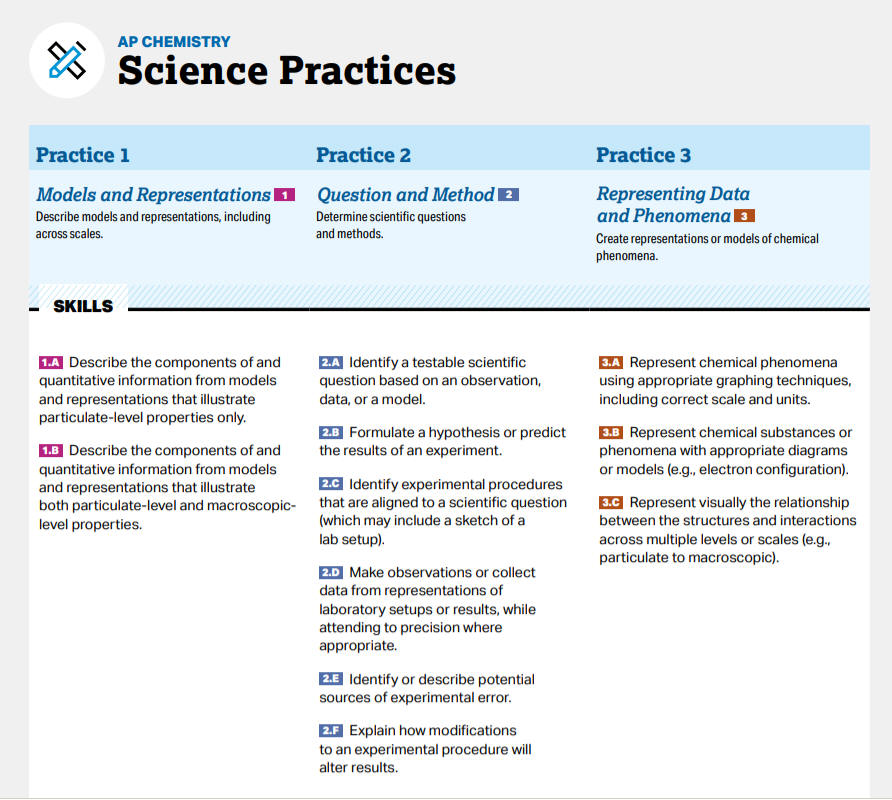The width and height of the screenshot is (892, 800).
Task: Click the SKILLS section label
Action: tap(83, 306)
